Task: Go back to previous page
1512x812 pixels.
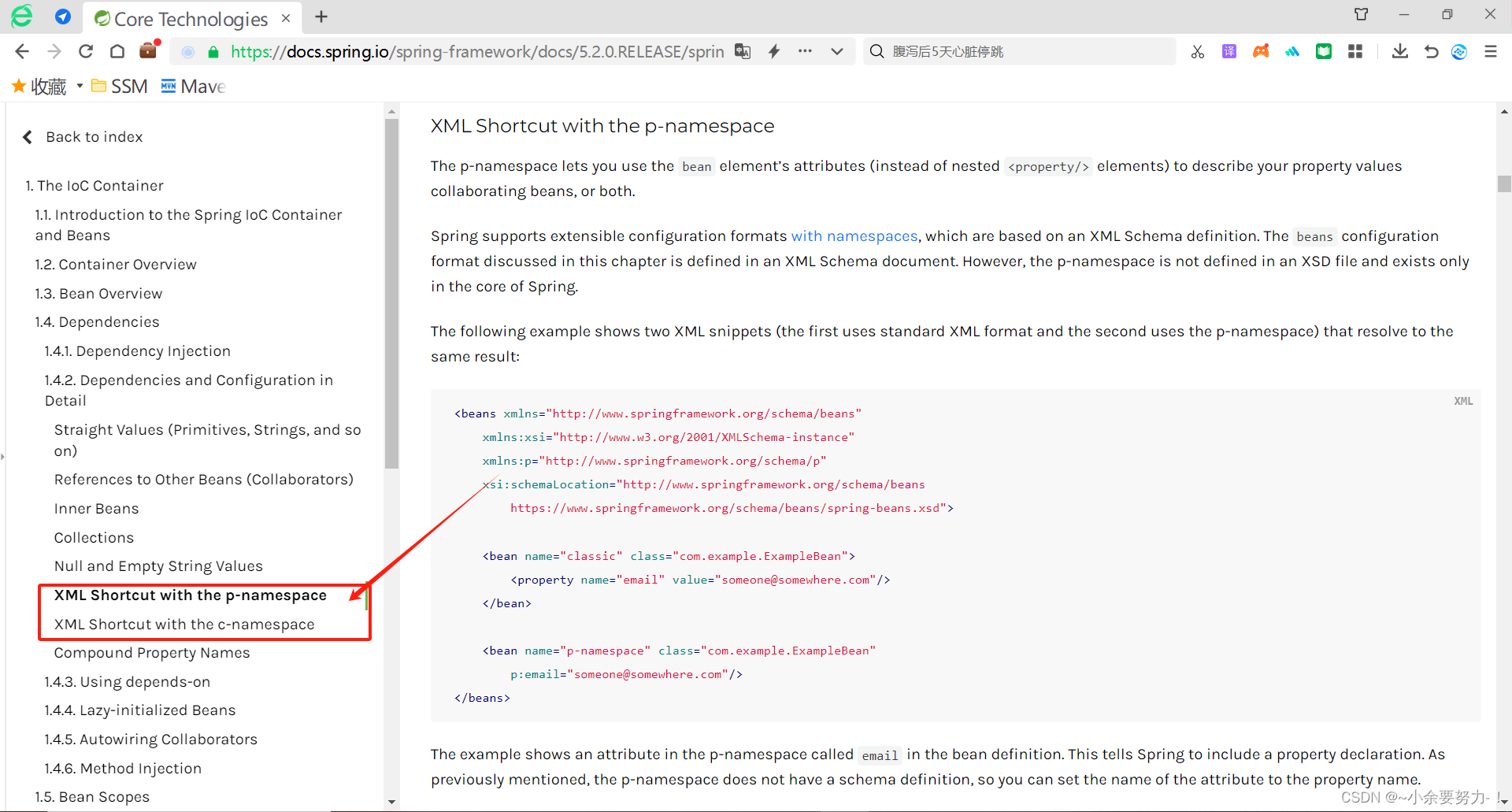Action: [22, 52]
